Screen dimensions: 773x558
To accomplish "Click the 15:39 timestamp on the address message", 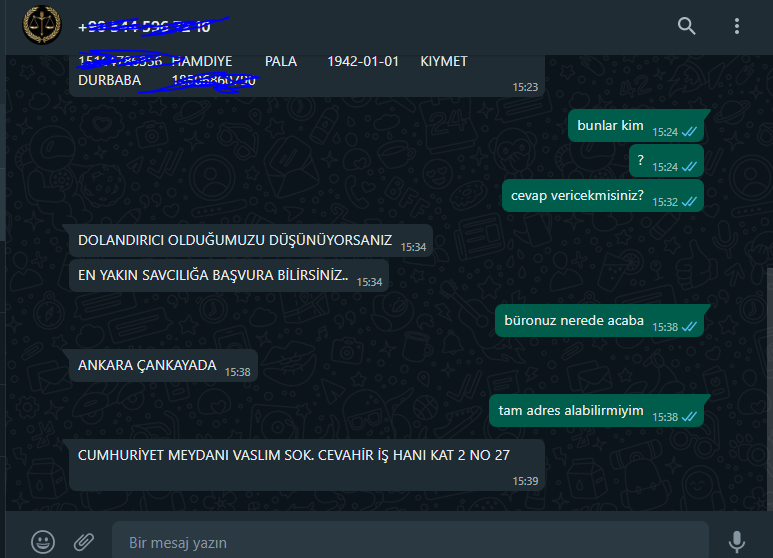I will click(x=525, y=481).
